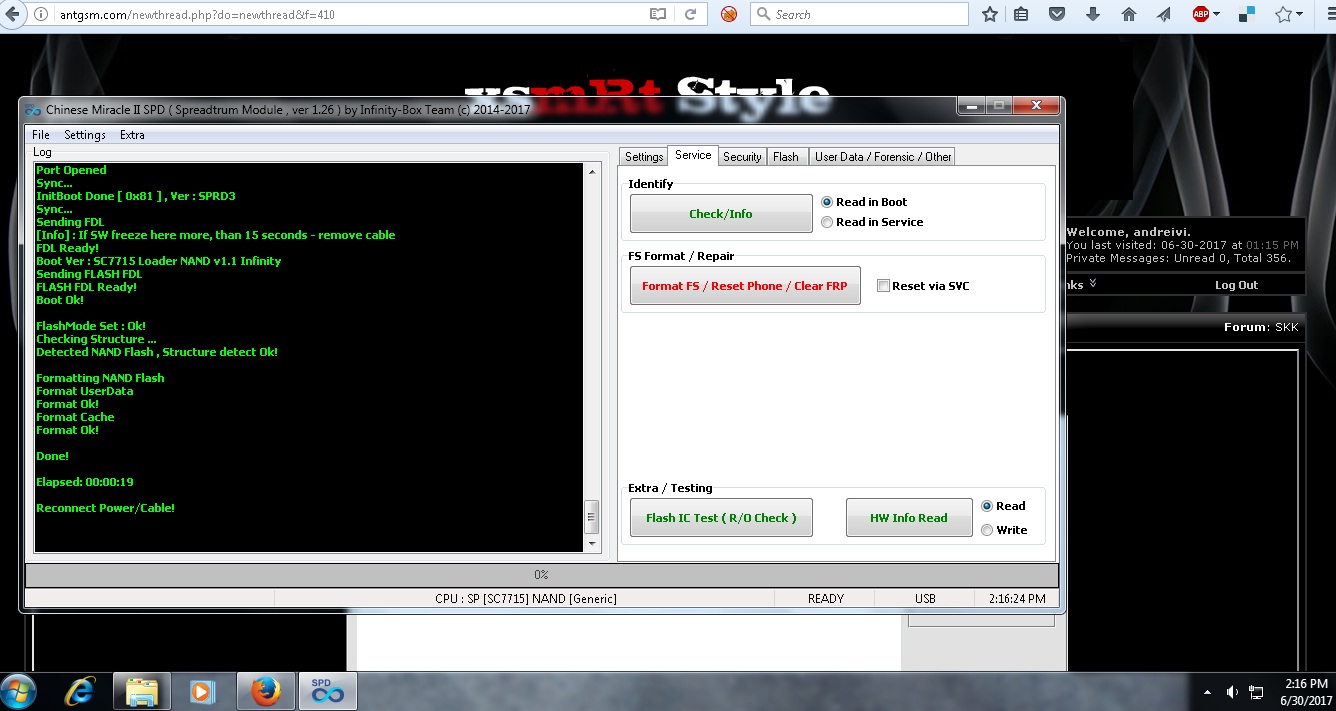Image resolution: width=1336 pixels, height=711 pixels.
Task: Select the Read in Boot radio option
Action: tap(864, 202)
